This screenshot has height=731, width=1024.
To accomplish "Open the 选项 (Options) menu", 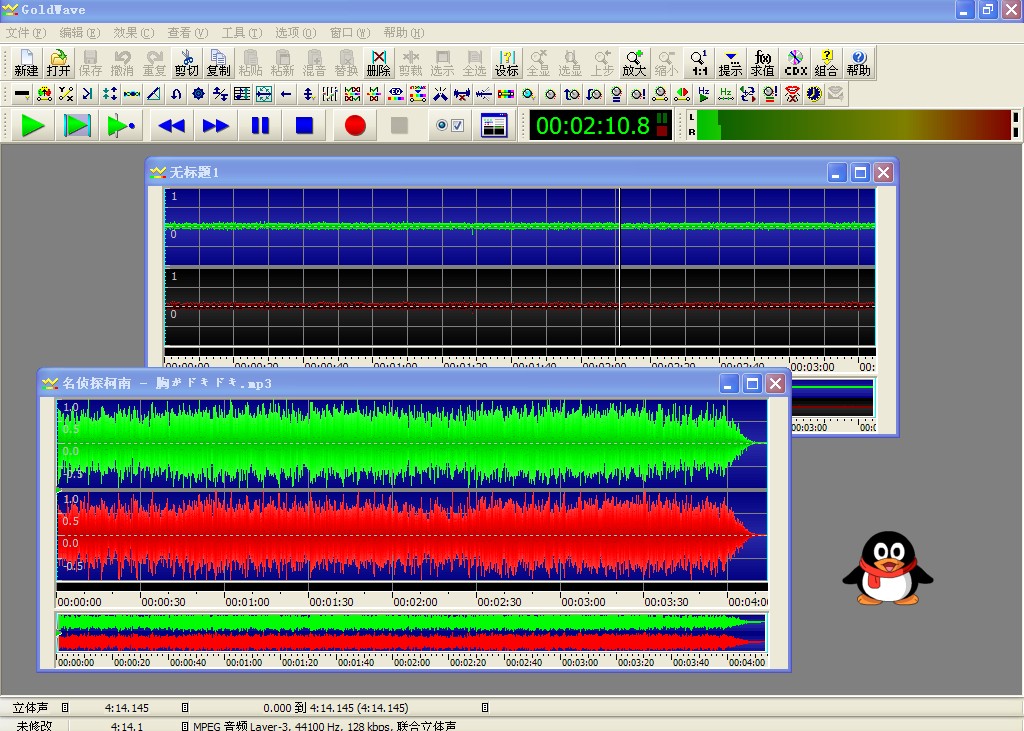I will [x=296, y=33].
